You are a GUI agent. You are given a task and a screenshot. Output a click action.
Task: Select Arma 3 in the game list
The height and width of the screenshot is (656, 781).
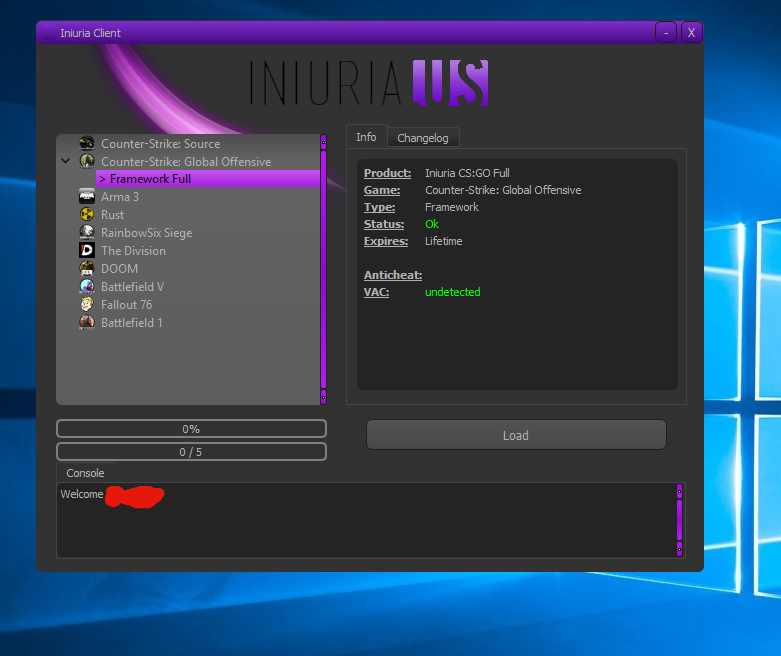coord(120,197)
